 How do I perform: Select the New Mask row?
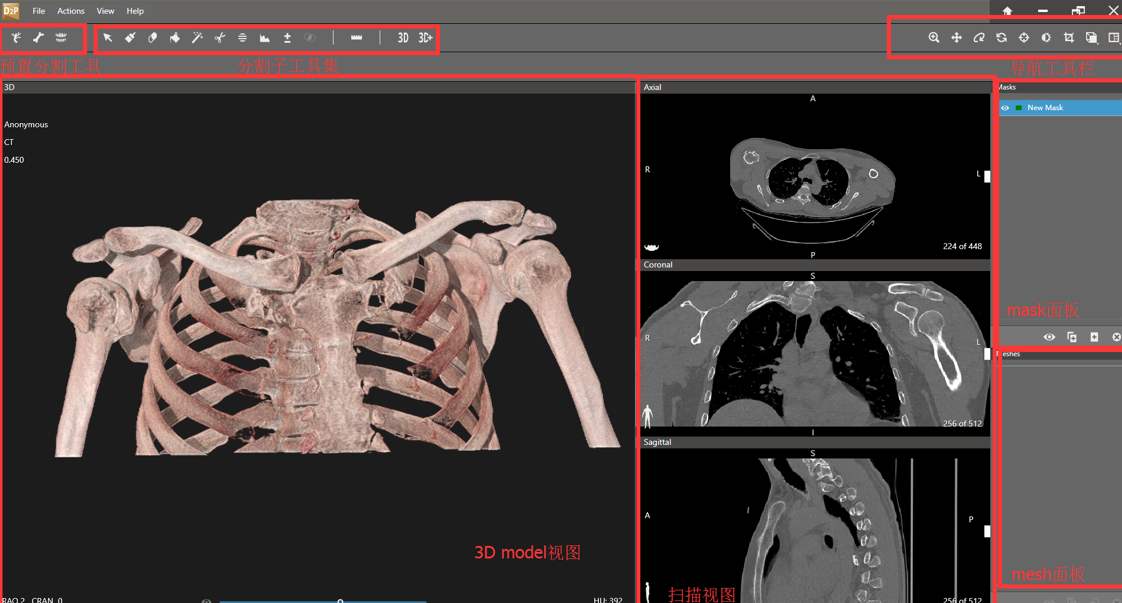click(1060, 108)
